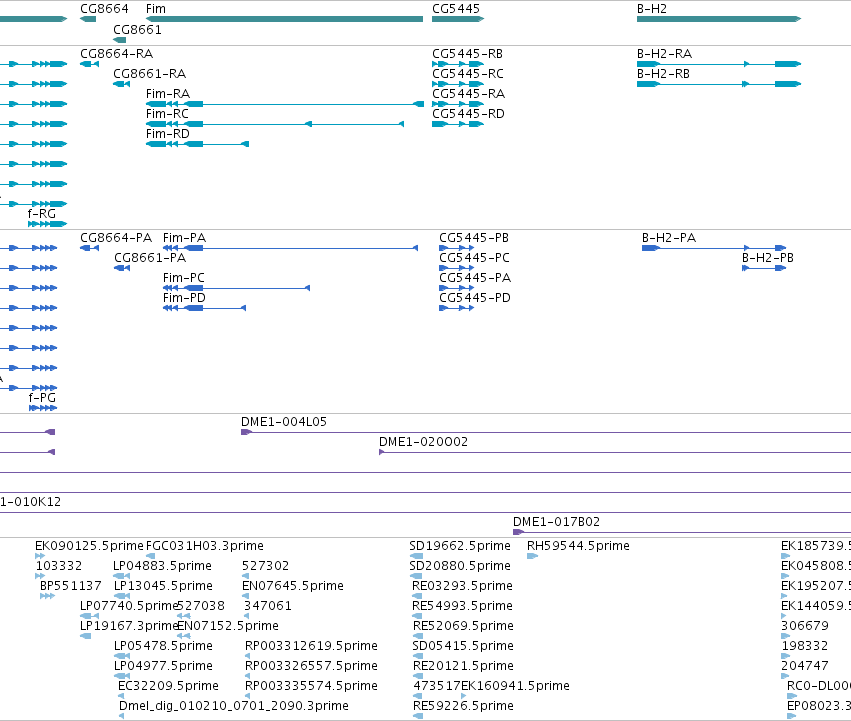Screen dimensions: 851x721
Task: Select EST EK090125.5prime
Action: coord(89,546)
